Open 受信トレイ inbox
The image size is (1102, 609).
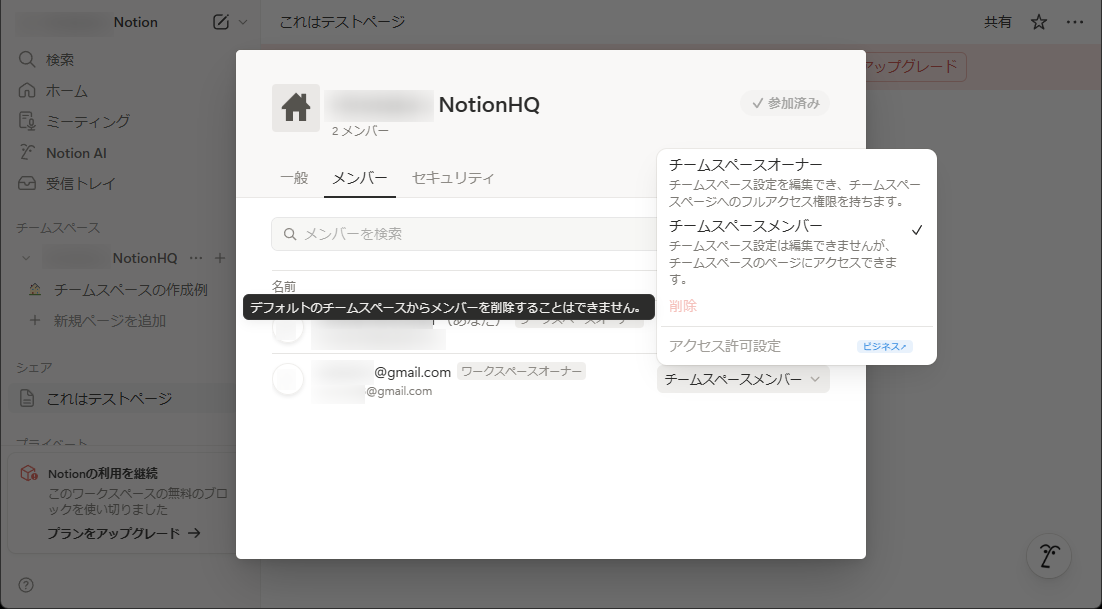point(80,184)
